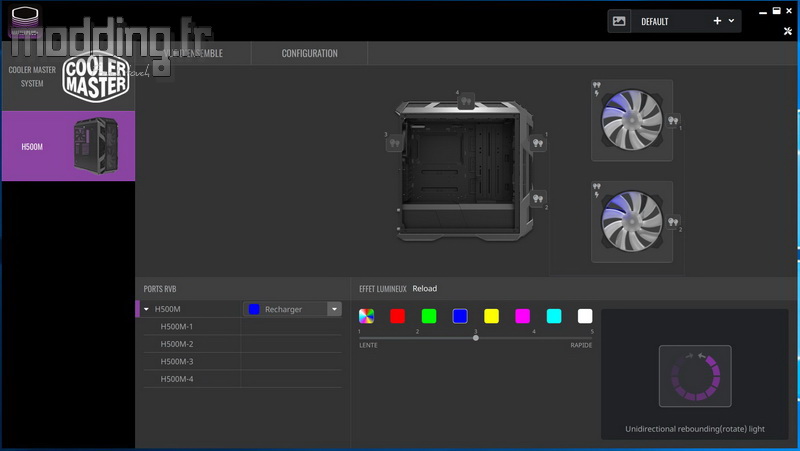Screen dimensions: 800x451
Task: Click the speed slider handle
Action: tap(476, 338)
